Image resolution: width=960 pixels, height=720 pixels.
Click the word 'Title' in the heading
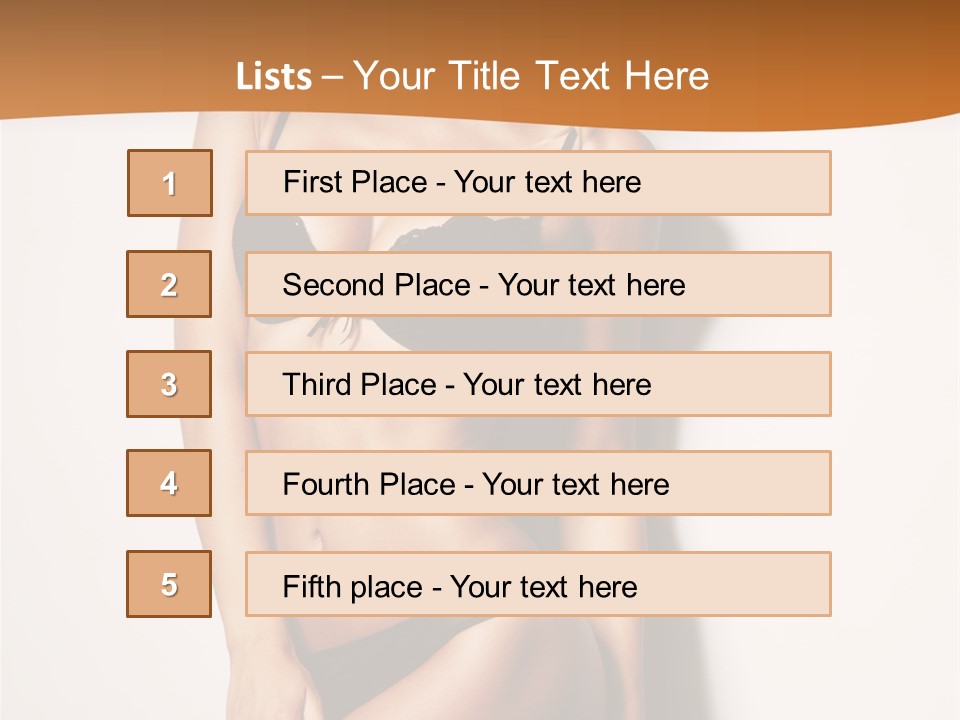488,76
